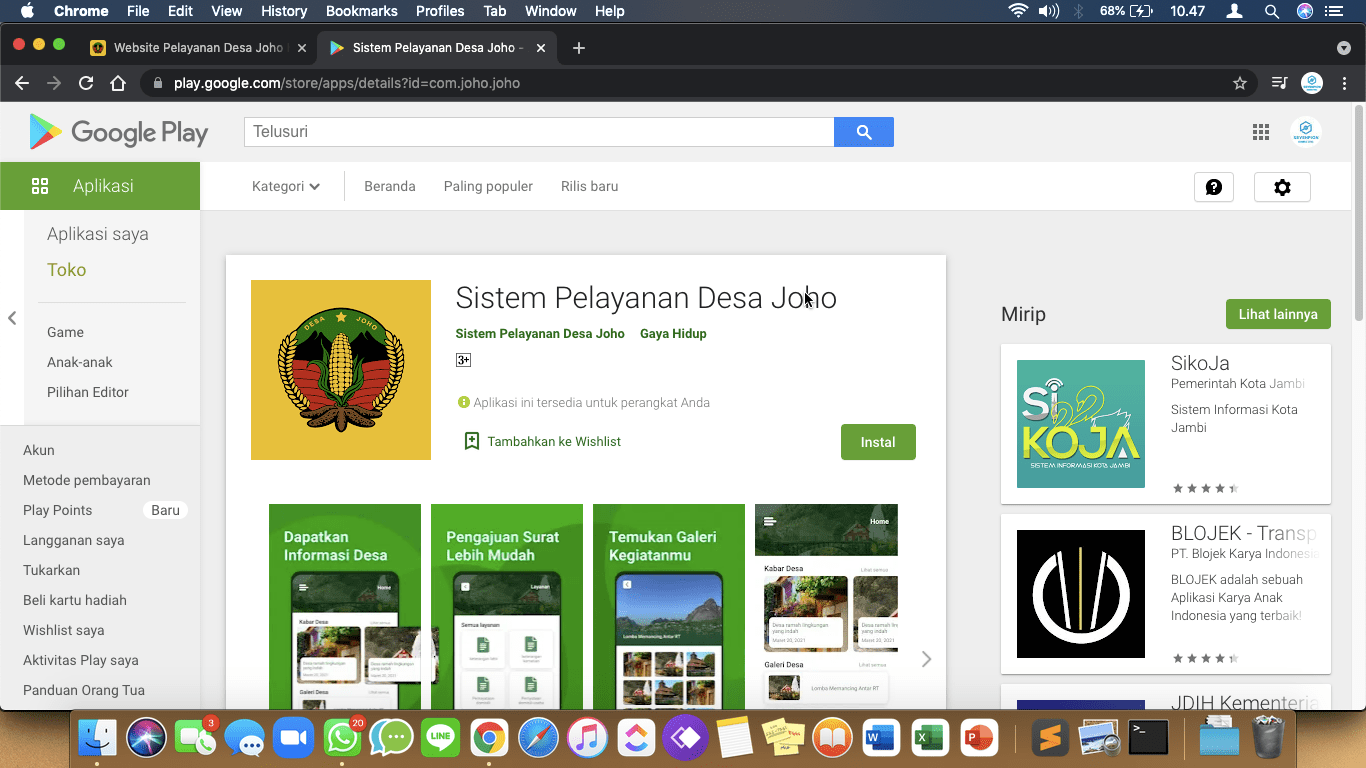The width and height of the screenshot is (1366, 768).
Task: Open the Game category in sidebar
Action: click(66, 332)
